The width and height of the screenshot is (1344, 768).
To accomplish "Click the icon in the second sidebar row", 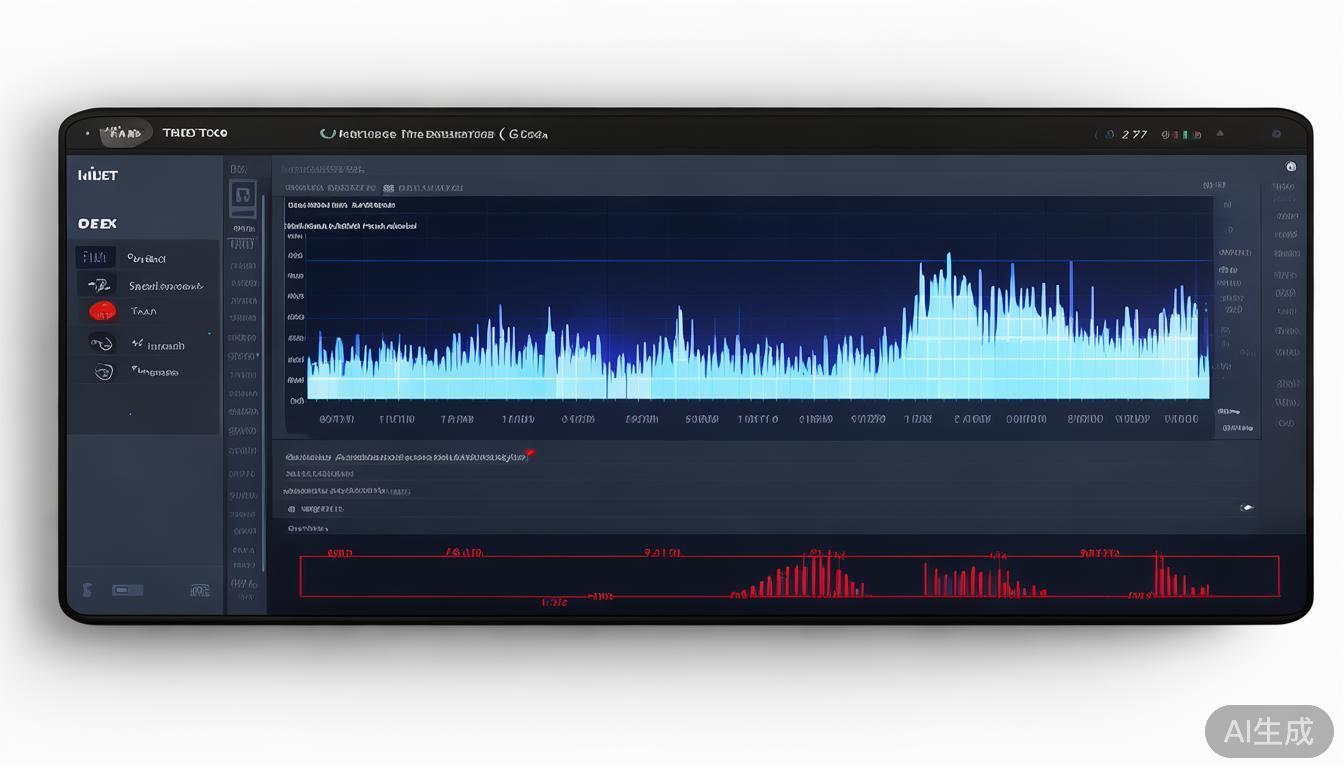I will 98,286.
